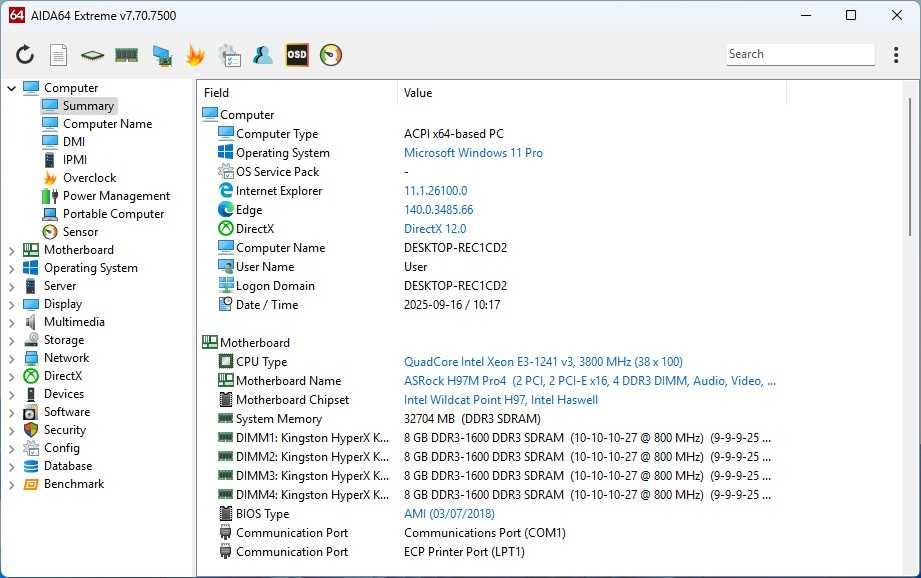This screenshot has width=921, height=578.
Task: Open the QuadCore Intel Xeon E3-1241 link
Action: pyautogui.click(x=543, y=362)
